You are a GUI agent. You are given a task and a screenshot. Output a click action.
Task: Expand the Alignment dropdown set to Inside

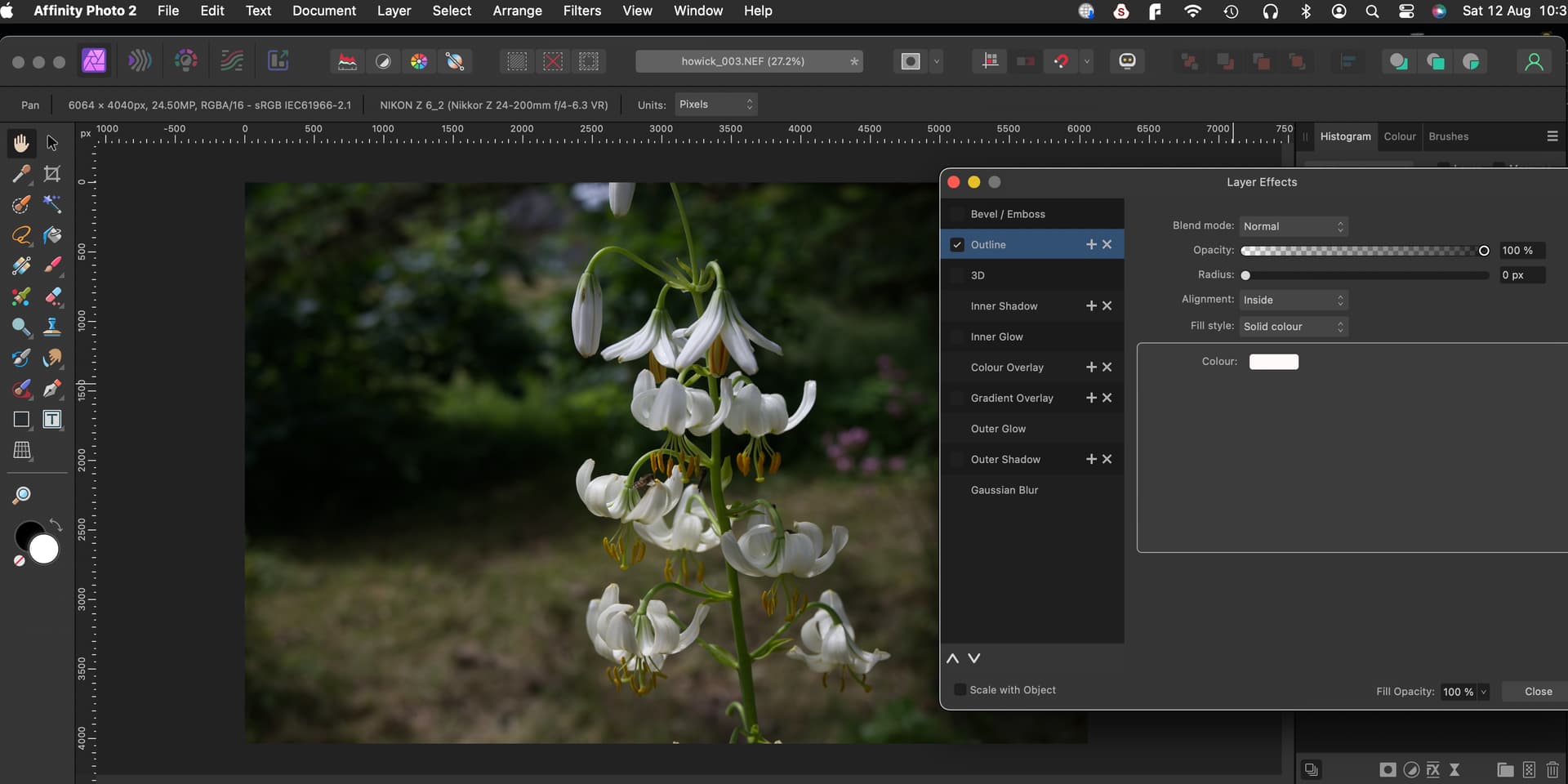[x=1293, y=300]
